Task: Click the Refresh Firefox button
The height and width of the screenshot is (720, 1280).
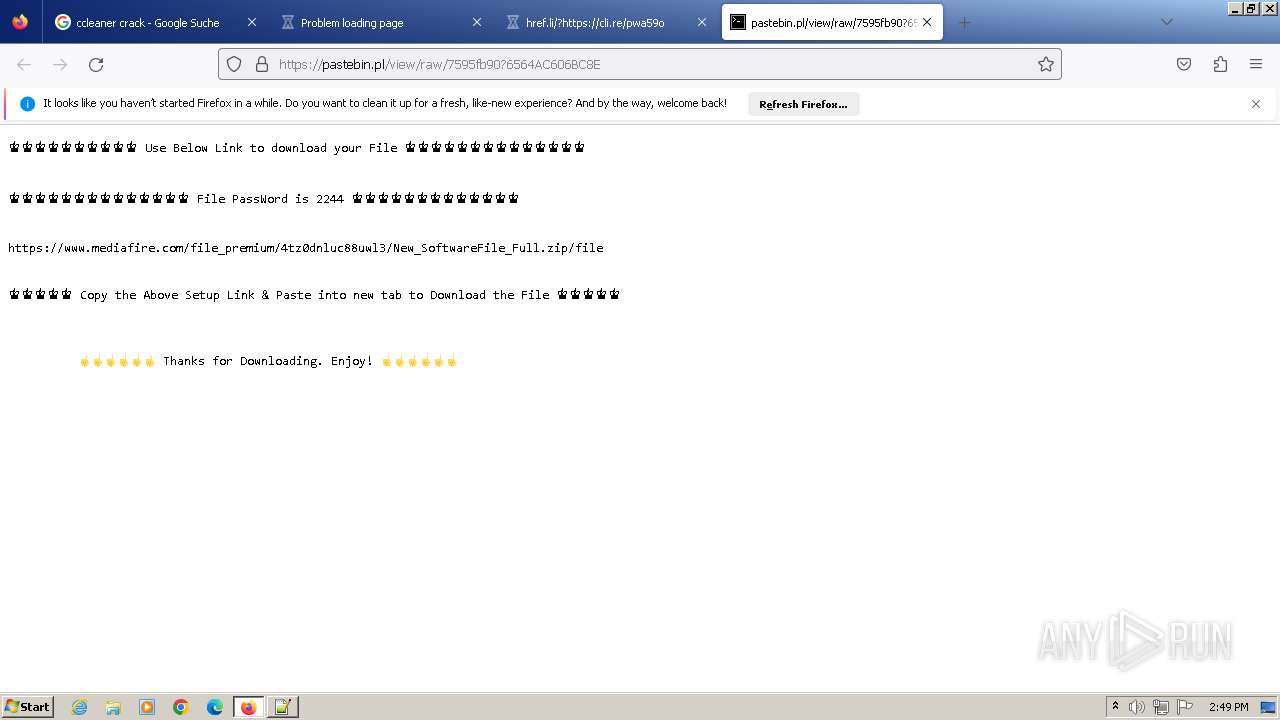Action: coord(803,104)
